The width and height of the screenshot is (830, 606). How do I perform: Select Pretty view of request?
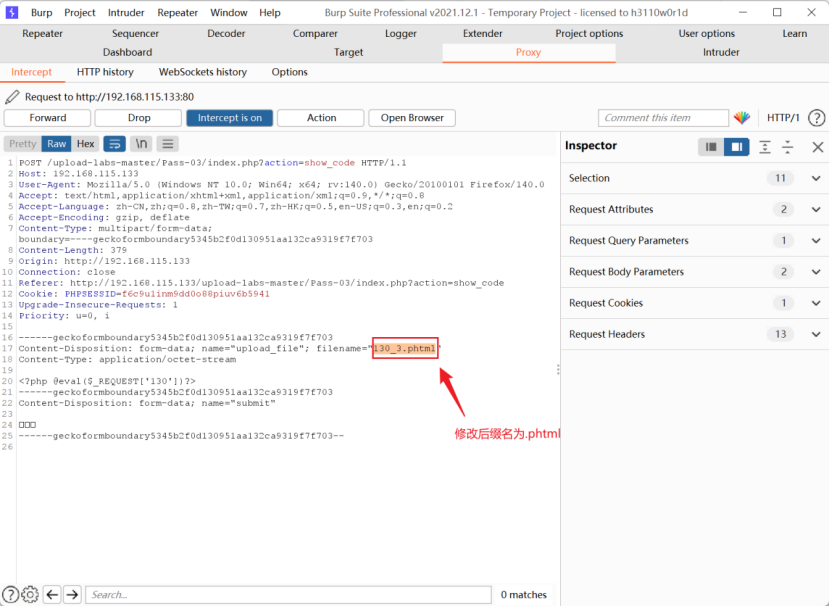point(23,144)
